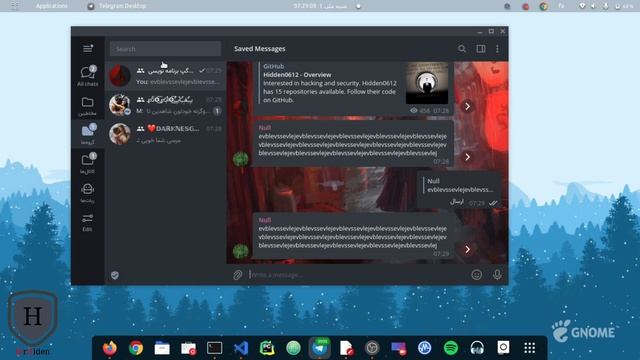Select the All chats folder
This screenshot has height=360, width=640.
point(88,76)
